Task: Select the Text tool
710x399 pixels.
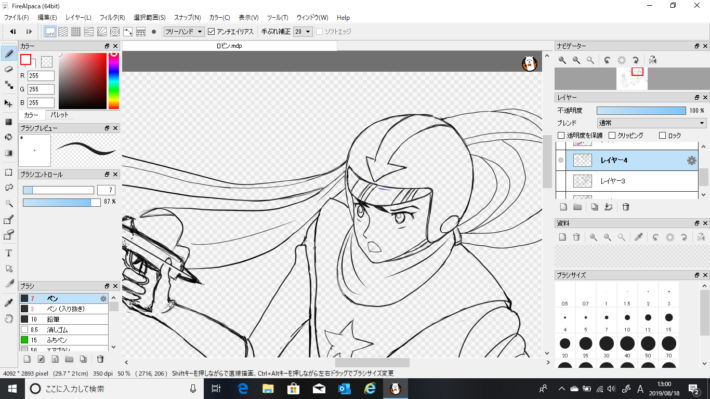Action: tap(9, 253)
